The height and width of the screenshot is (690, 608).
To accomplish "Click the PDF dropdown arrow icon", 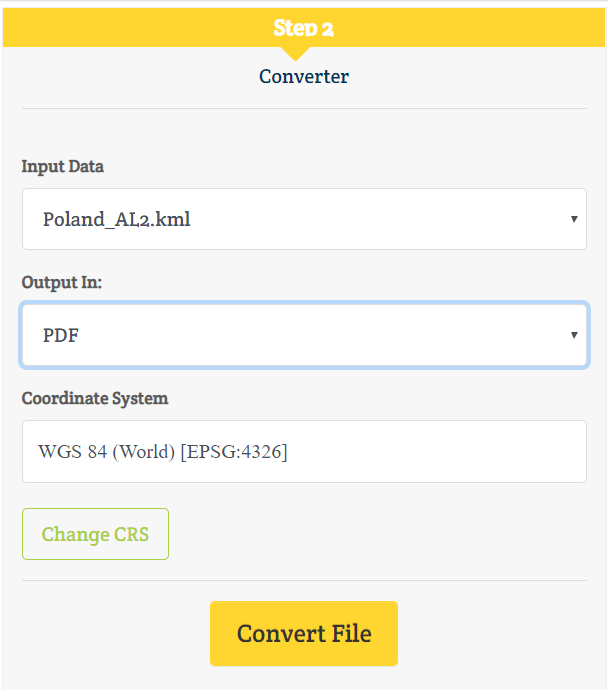I will click(574, 335).
